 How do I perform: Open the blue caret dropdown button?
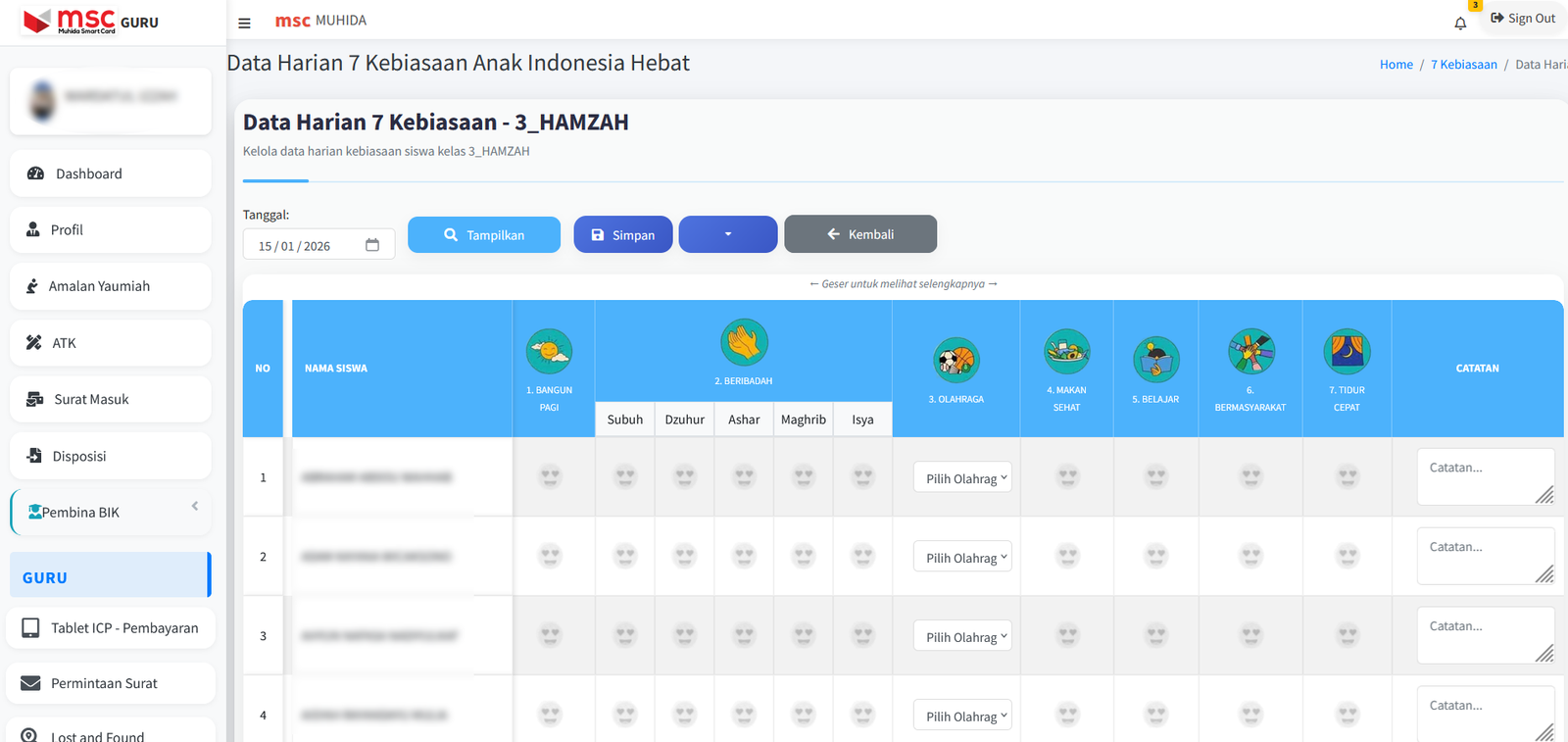pyautogui.click(x=728, y=234)
